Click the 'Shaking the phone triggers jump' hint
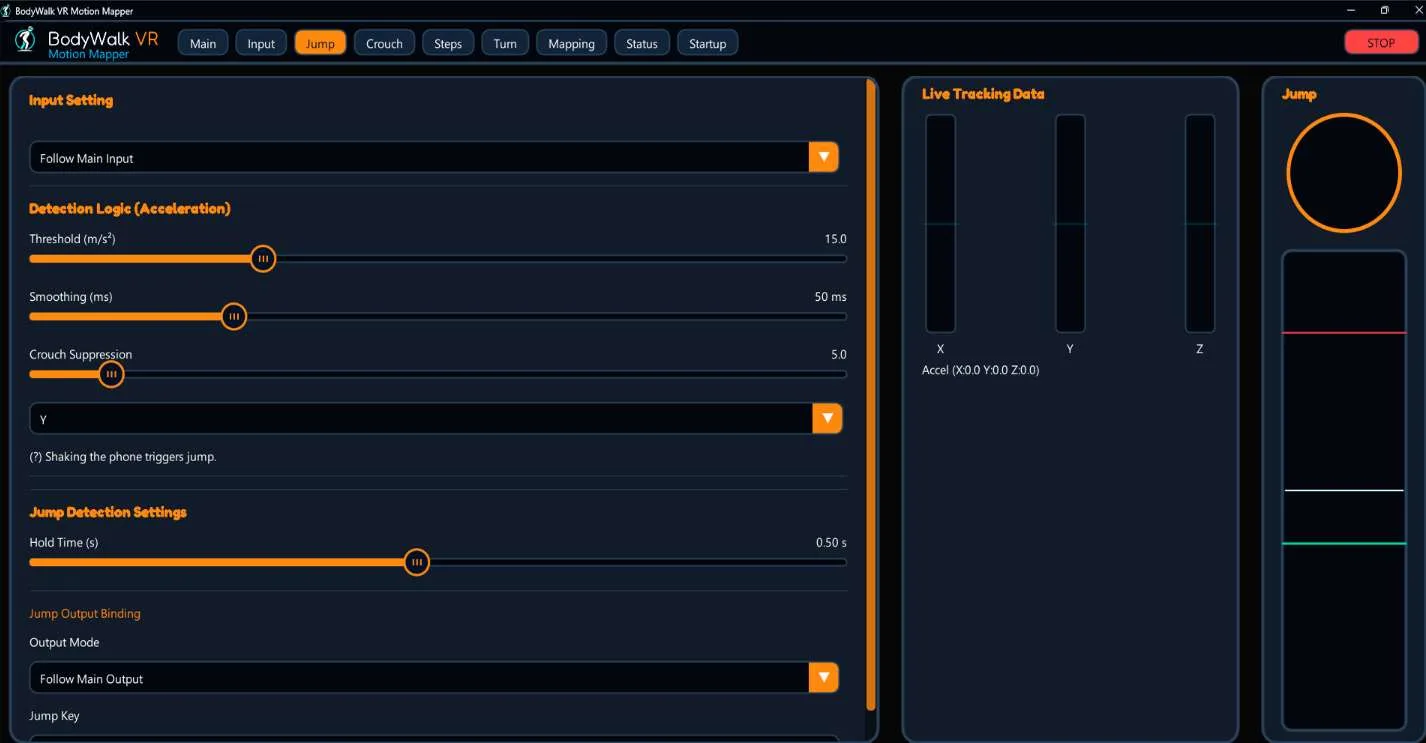Screen dimensions: 1426x743 tap(122, 457)
